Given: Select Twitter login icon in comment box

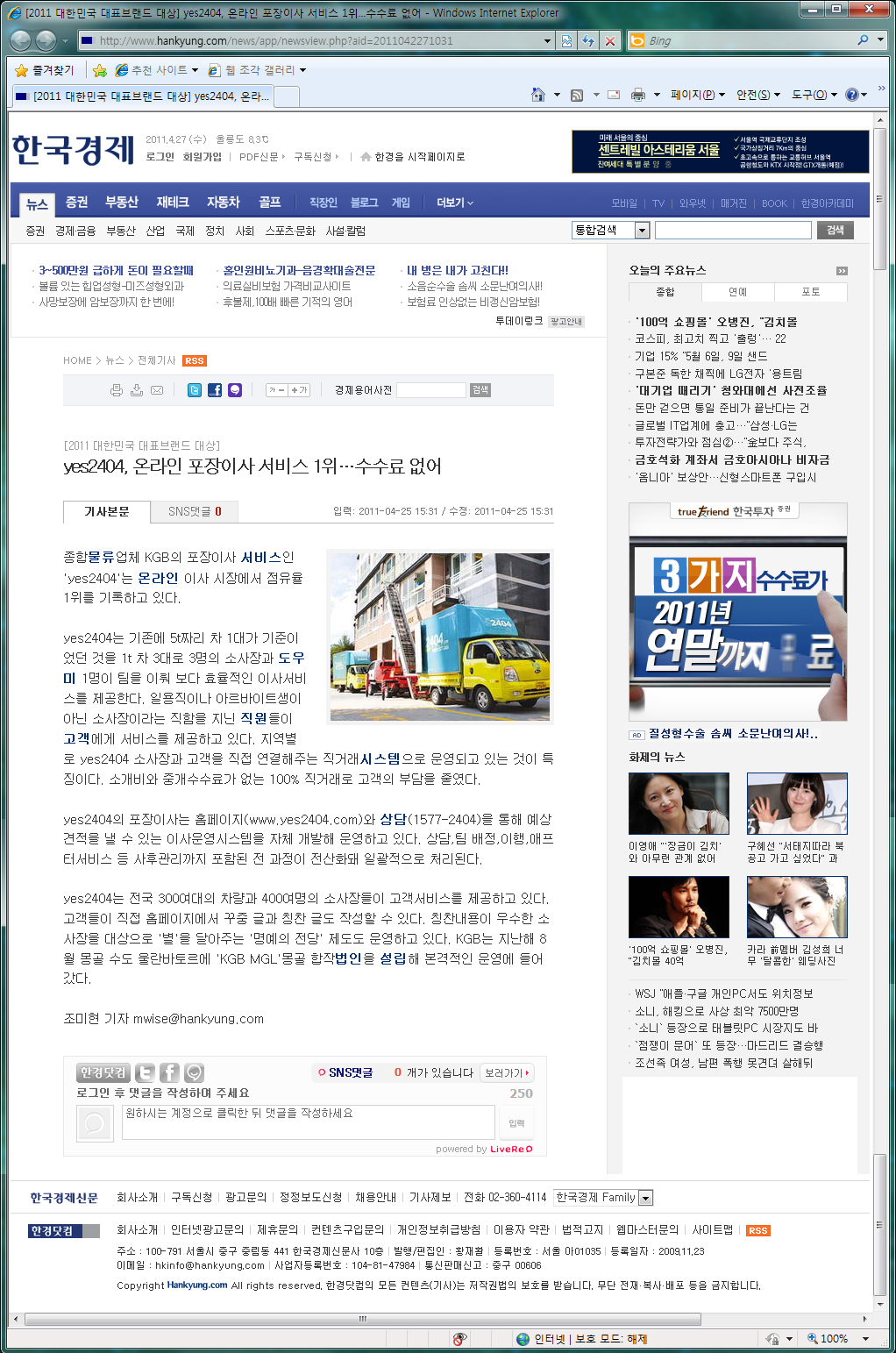Looking at the screenshot, I should pos(146,1072).
